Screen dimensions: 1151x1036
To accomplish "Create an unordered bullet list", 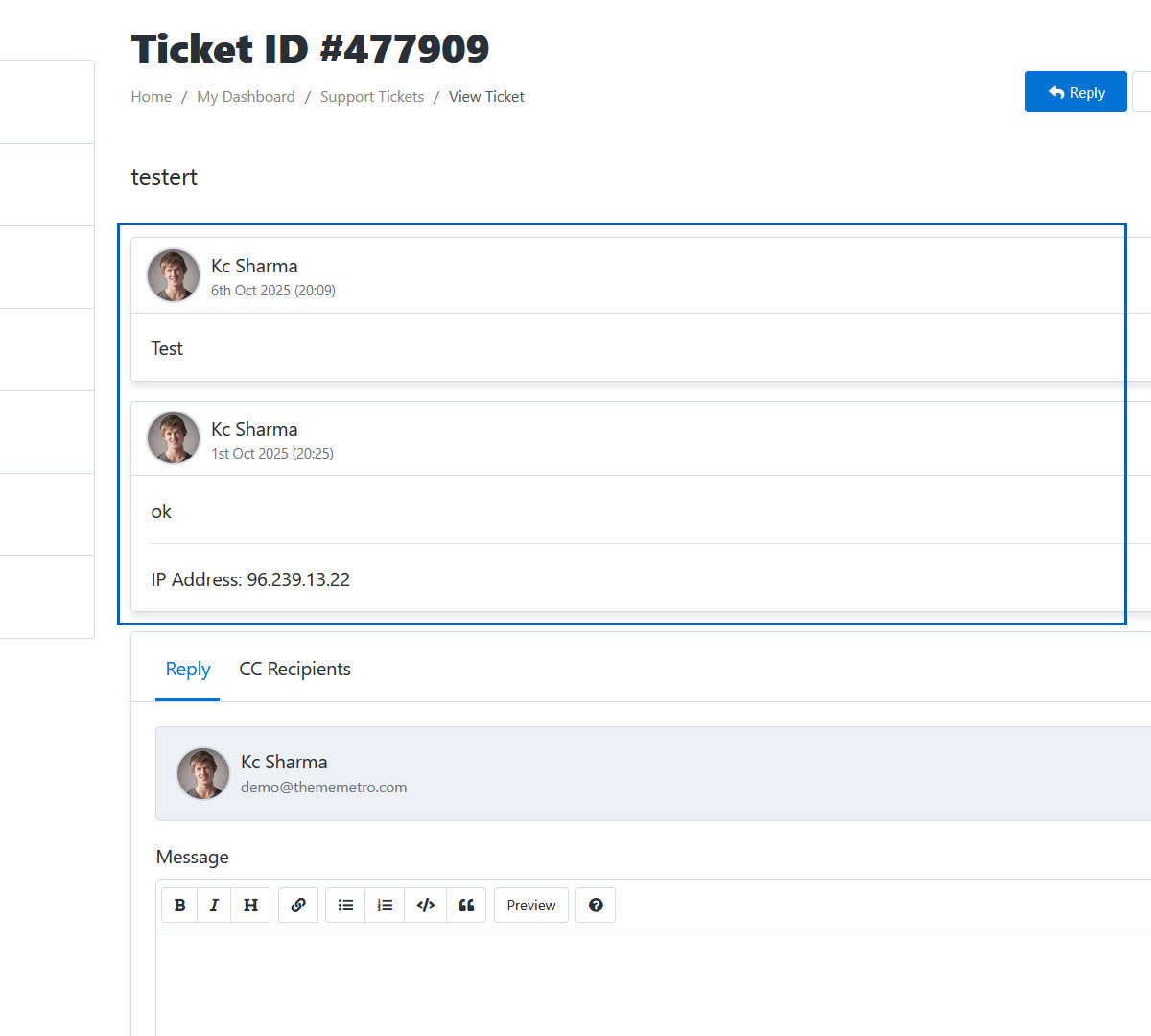I will click(345, 906).
